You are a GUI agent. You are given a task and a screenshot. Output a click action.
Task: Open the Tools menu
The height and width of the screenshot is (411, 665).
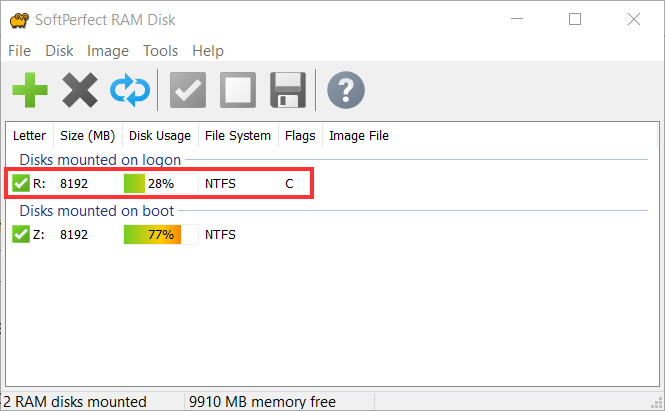[160, 51]
